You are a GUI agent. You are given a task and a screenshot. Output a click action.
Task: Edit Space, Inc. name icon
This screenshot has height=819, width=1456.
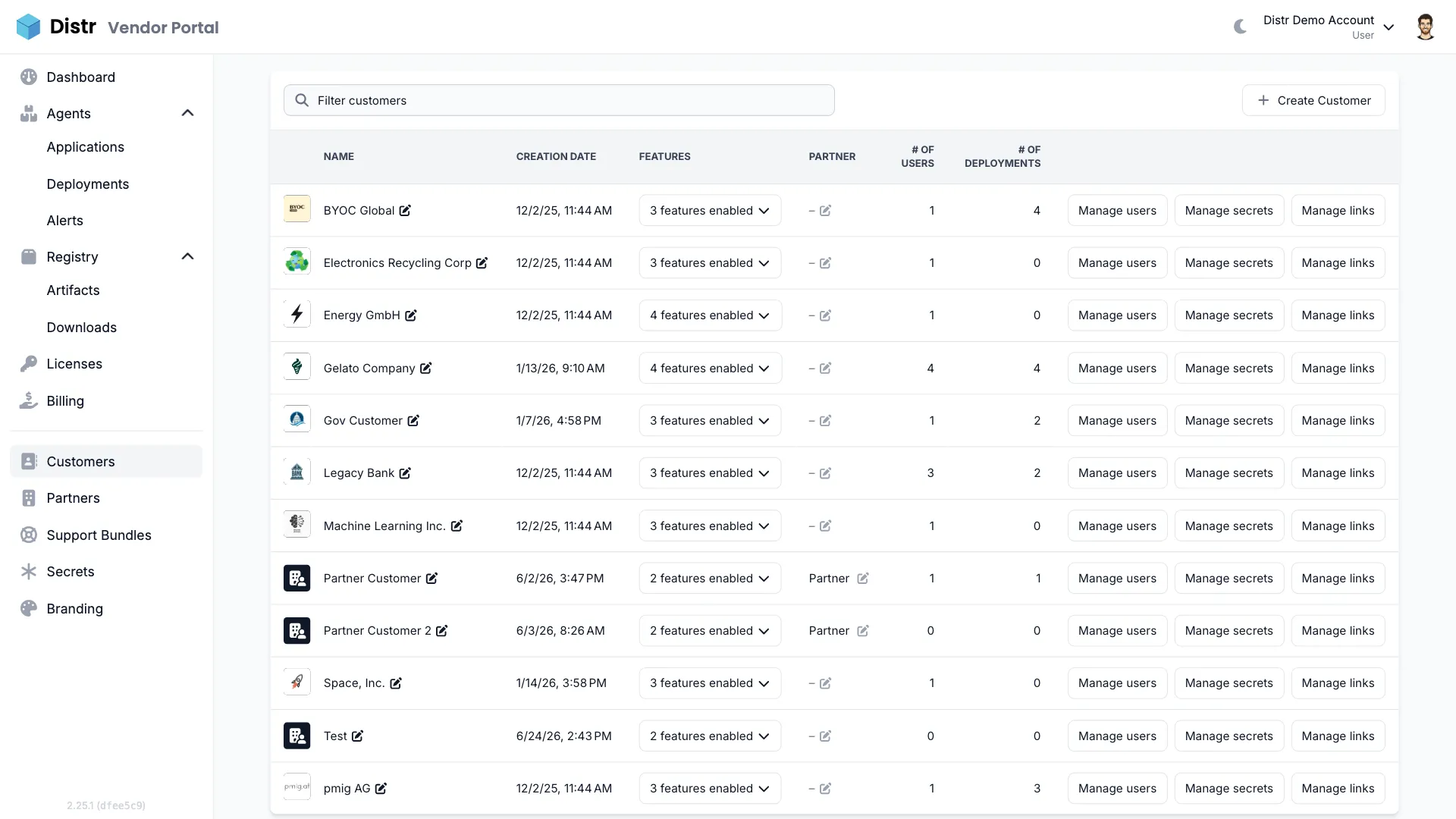point(397,683)
